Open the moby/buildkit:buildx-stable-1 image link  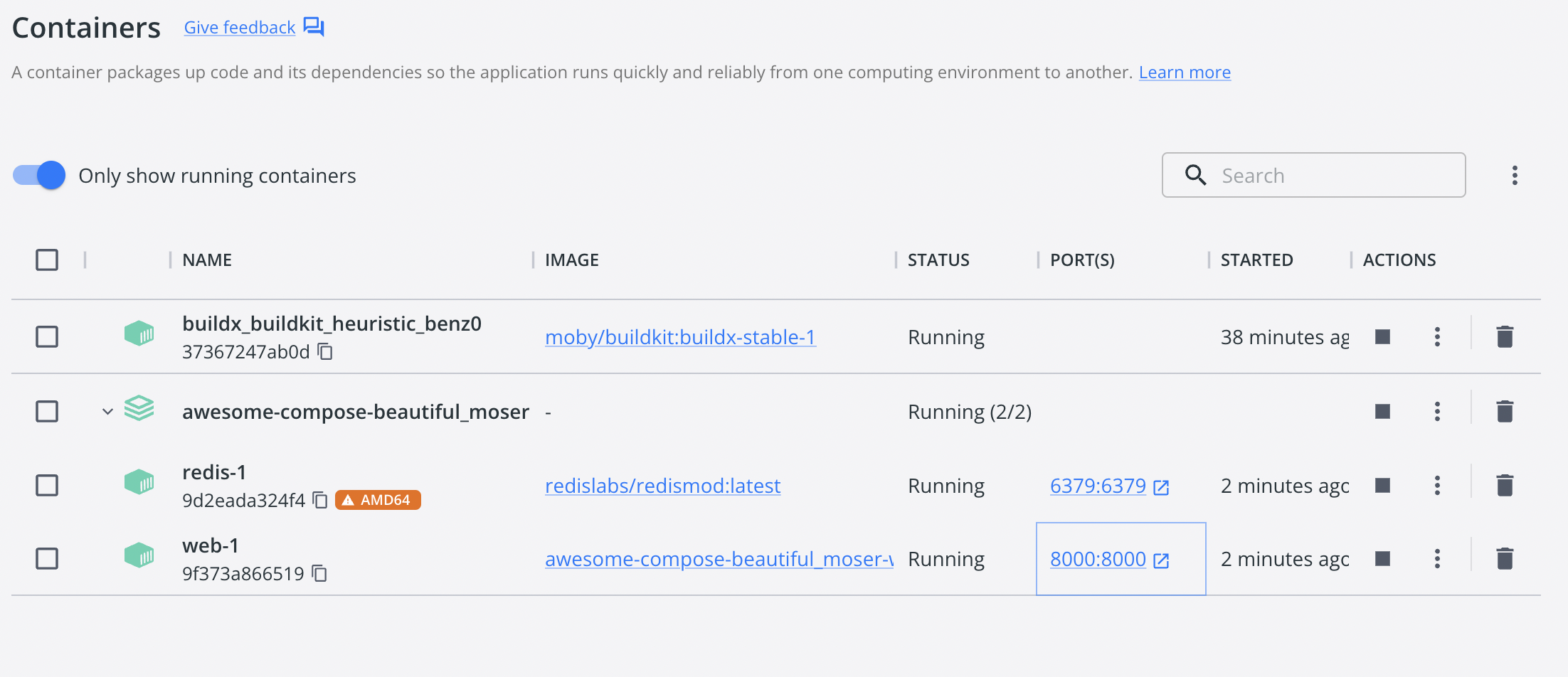point(680,336)
